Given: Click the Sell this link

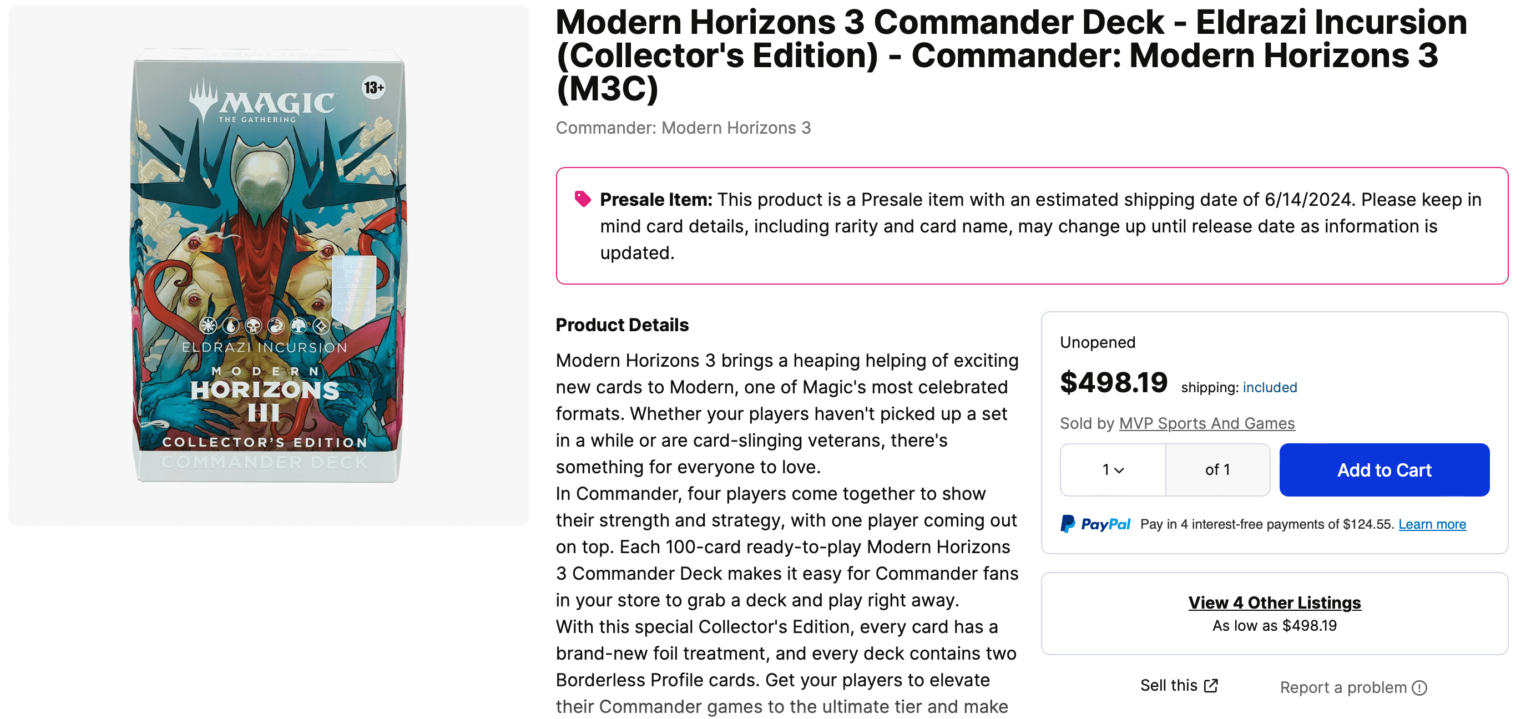Looking at the screenshot, I should (1168, 686).
